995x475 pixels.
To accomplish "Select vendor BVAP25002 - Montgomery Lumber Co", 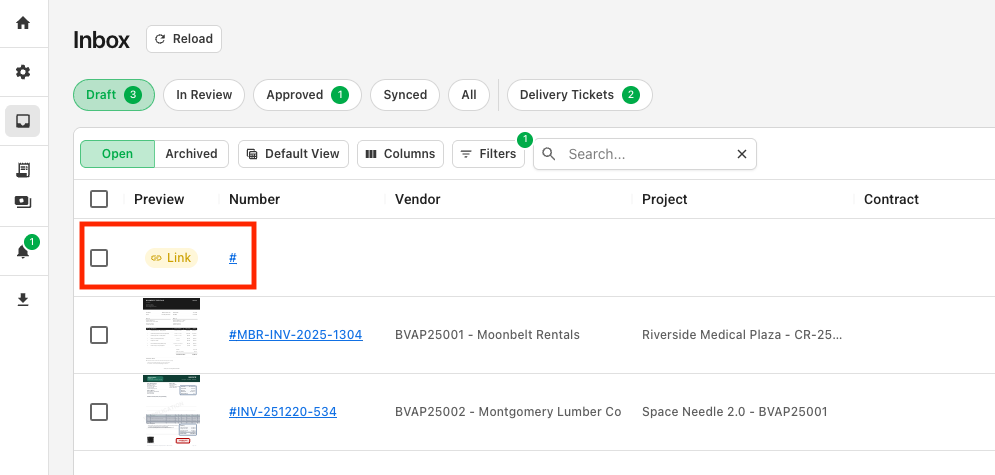I will (x=508, y=412).
